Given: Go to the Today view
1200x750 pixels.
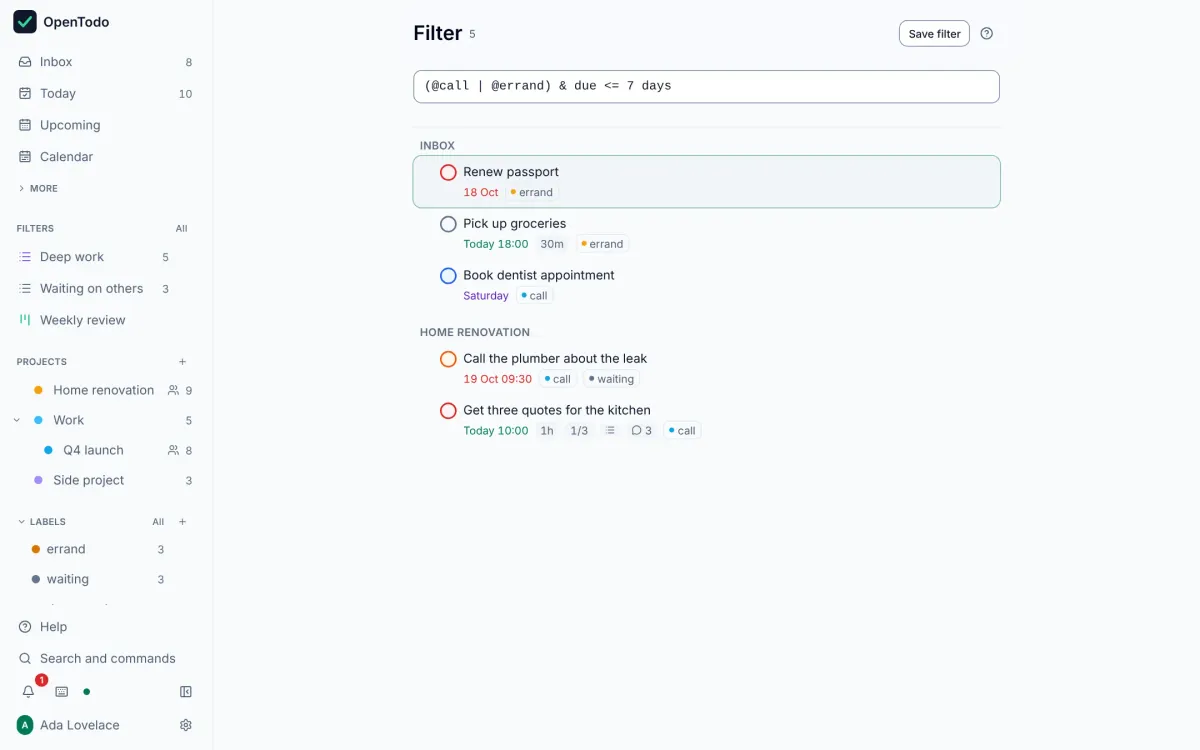Looking at the screenshot, I should click(x=106, y=93).
